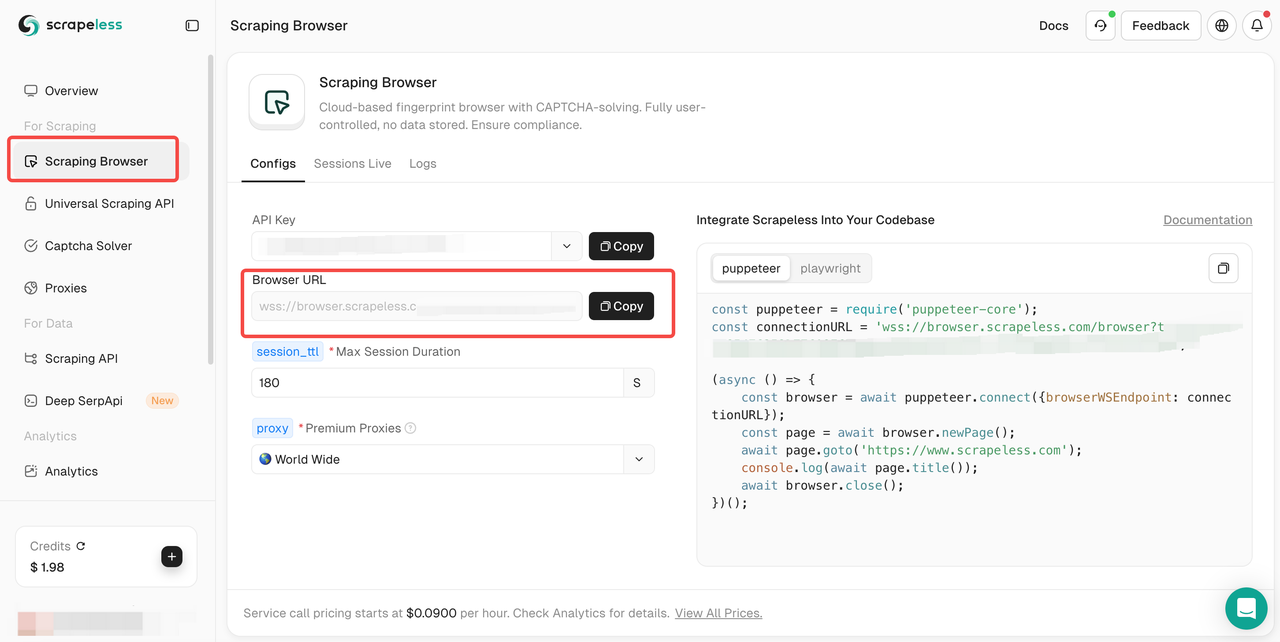
Task: Click the Universal Scraping API lock icon
Action: pos(31,203)
